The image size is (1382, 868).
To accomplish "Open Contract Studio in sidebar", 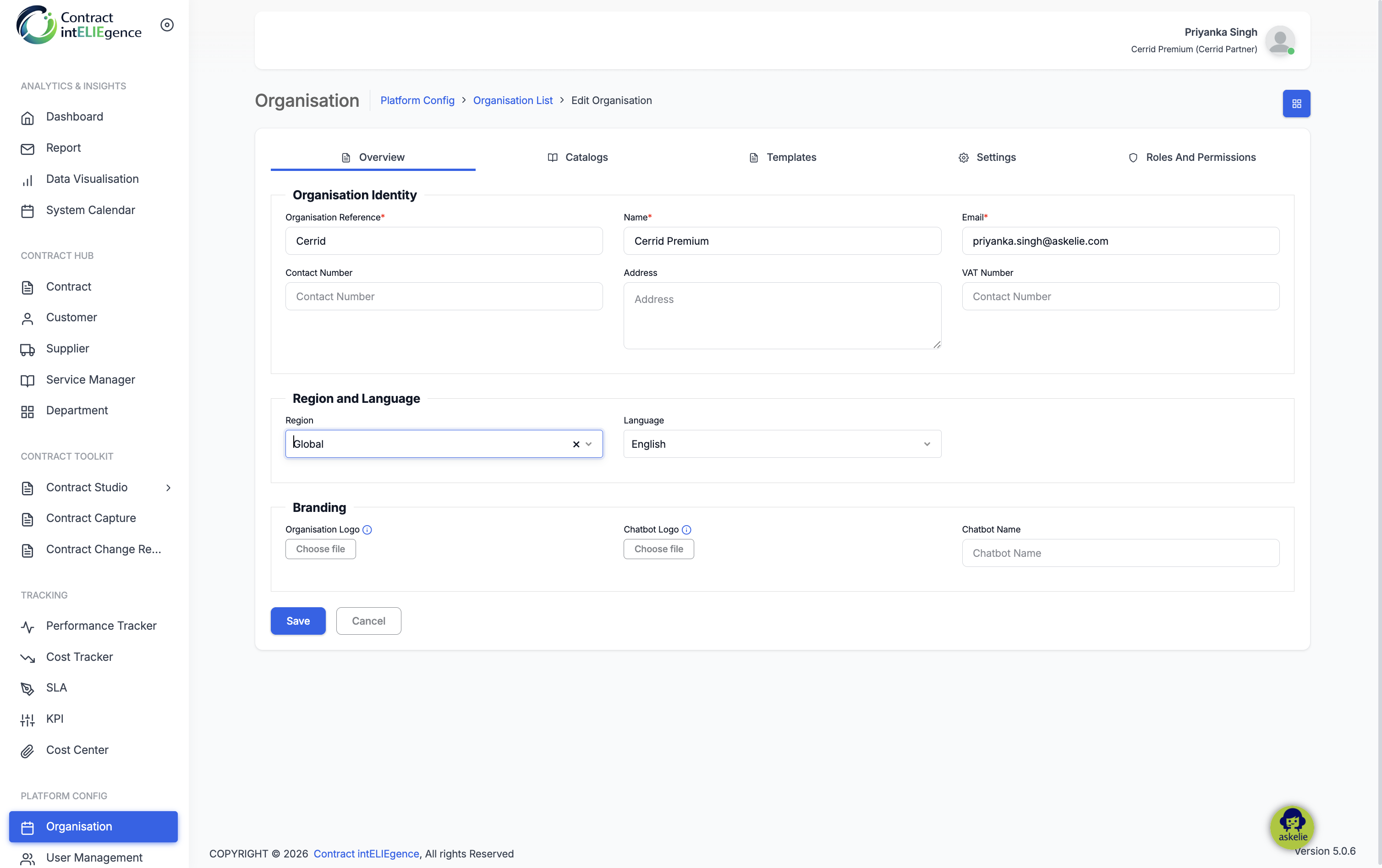I will pyautogui.click(x=87, y=487).
